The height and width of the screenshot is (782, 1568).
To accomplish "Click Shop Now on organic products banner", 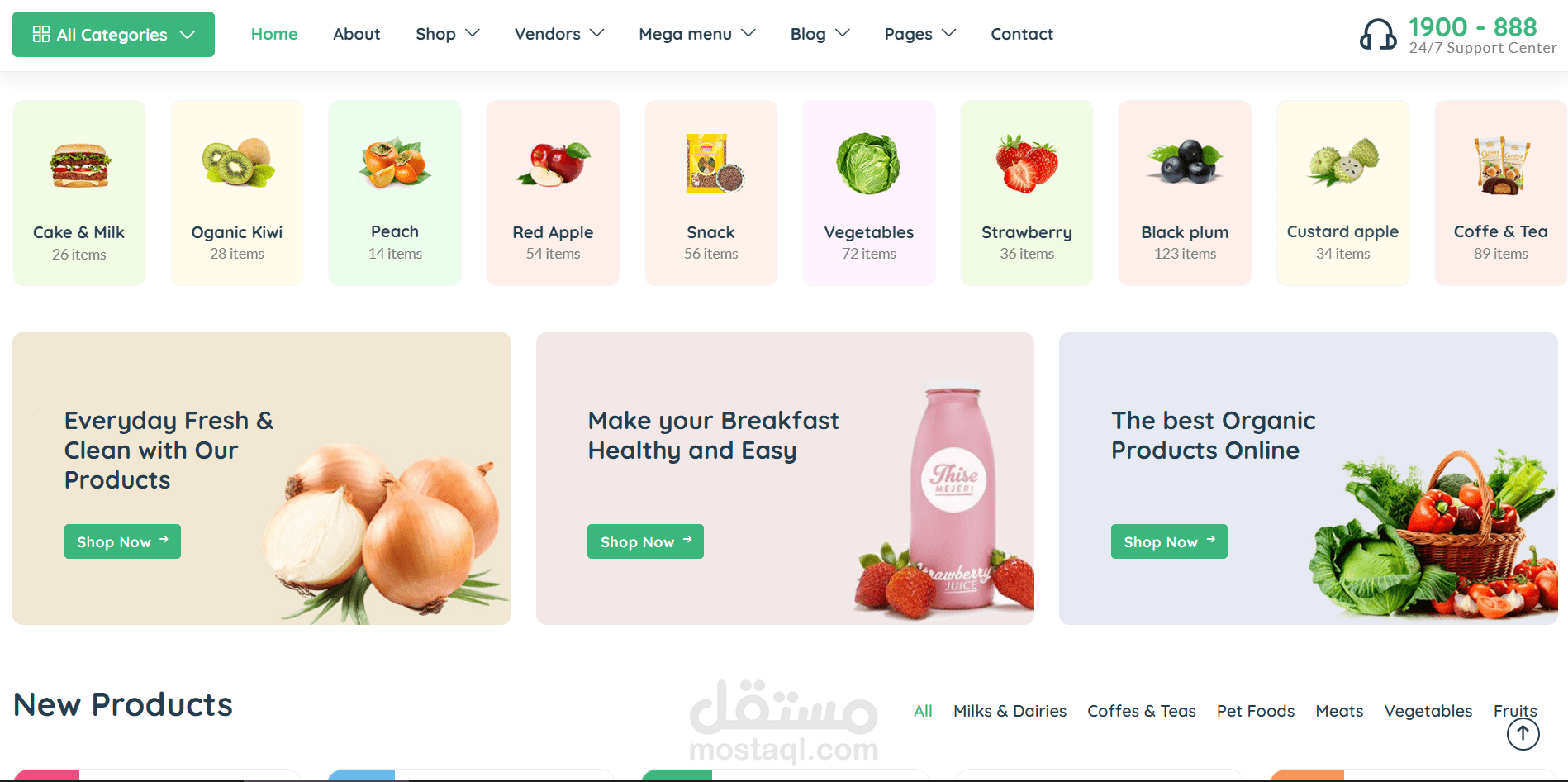I will [x=1169, y=541].
